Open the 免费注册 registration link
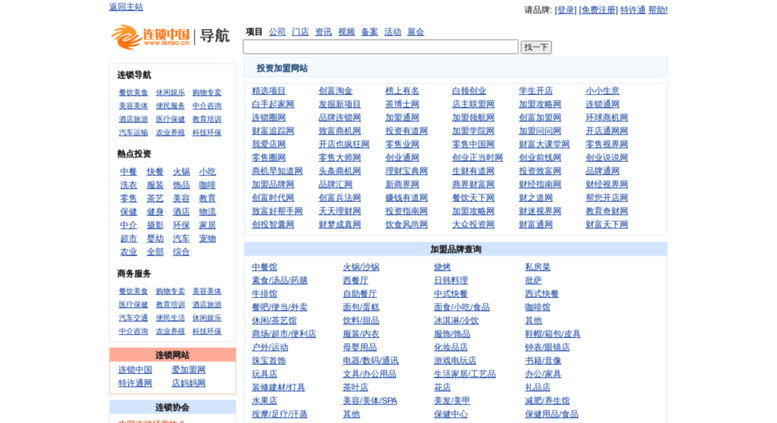Viewport: 777px width, 423px height. tap(598, 10)
